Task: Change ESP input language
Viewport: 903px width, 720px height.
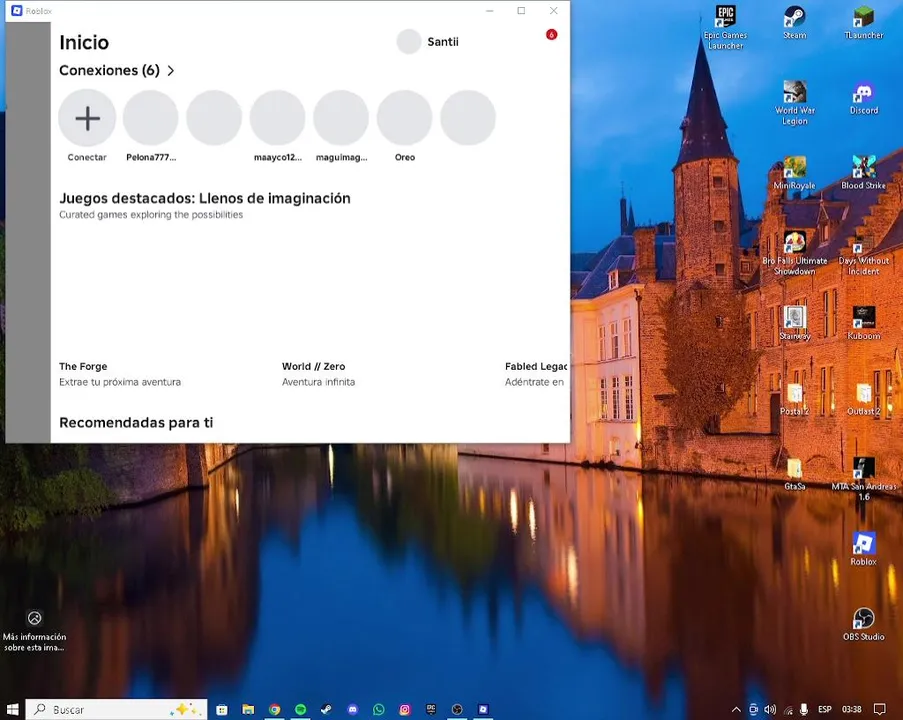Action: click(825, 709)
